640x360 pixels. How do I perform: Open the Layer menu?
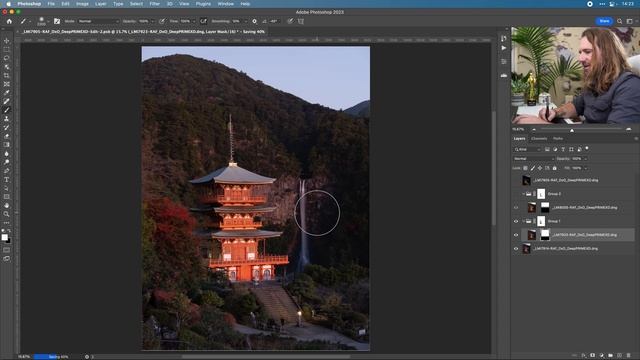tap(100, 4)
